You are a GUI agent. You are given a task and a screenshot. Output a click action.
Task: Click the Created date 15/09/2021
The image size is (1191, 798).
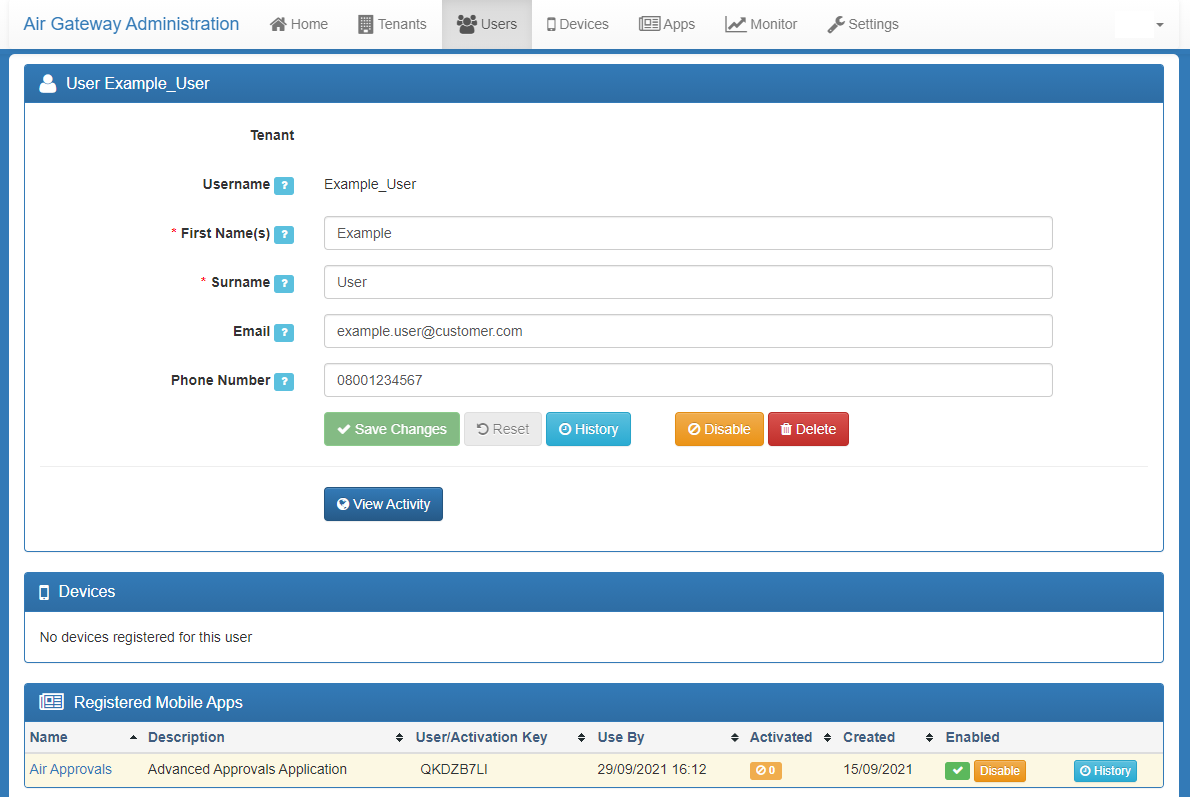(x=877, y=769)
